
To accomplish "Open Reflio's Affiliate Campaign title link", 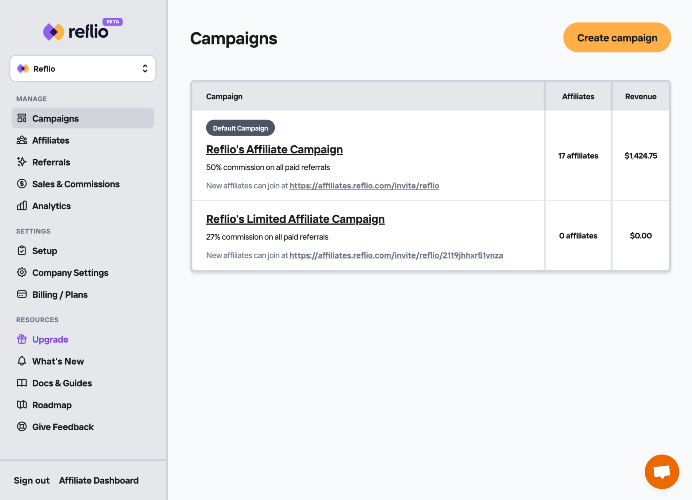I will tap(274, 150).
